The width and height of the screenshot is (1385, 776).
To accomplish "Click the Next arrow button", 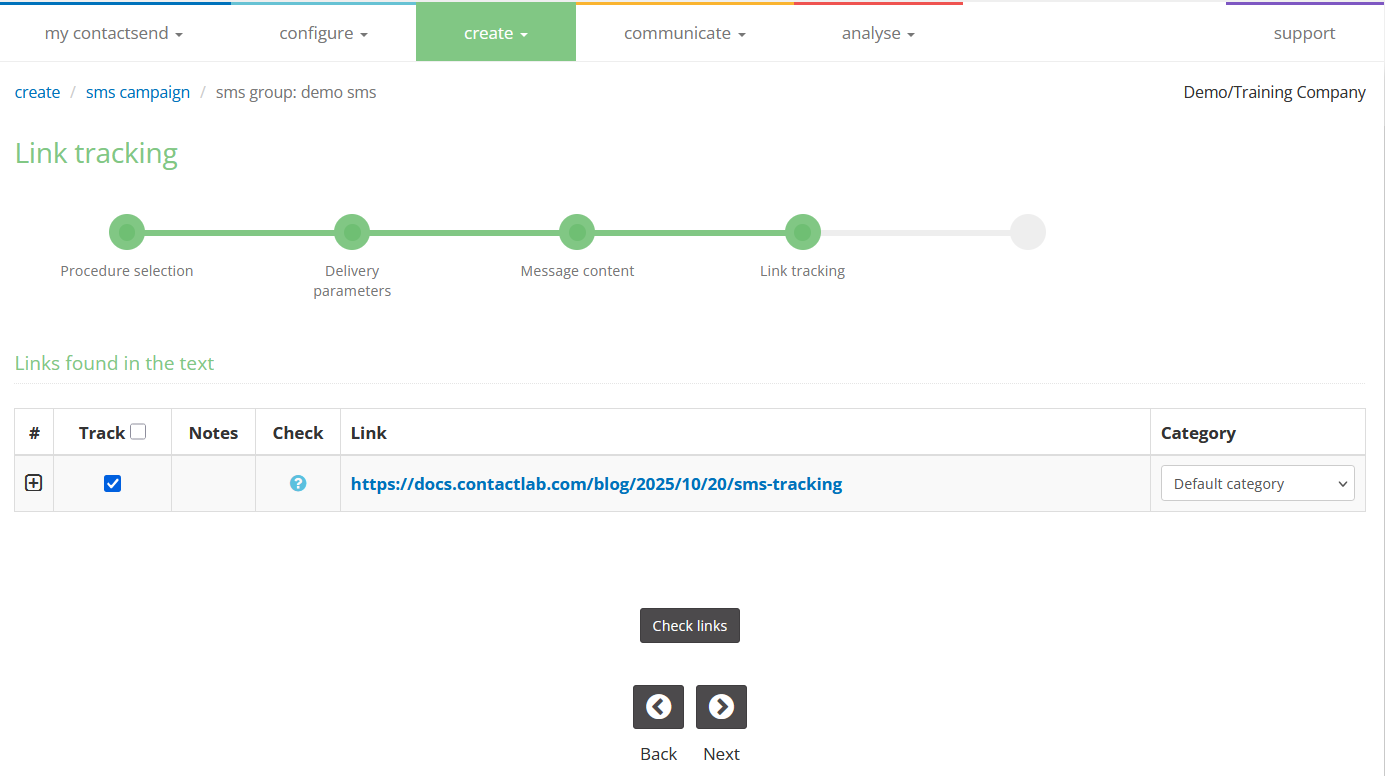I will click(721, 707).
